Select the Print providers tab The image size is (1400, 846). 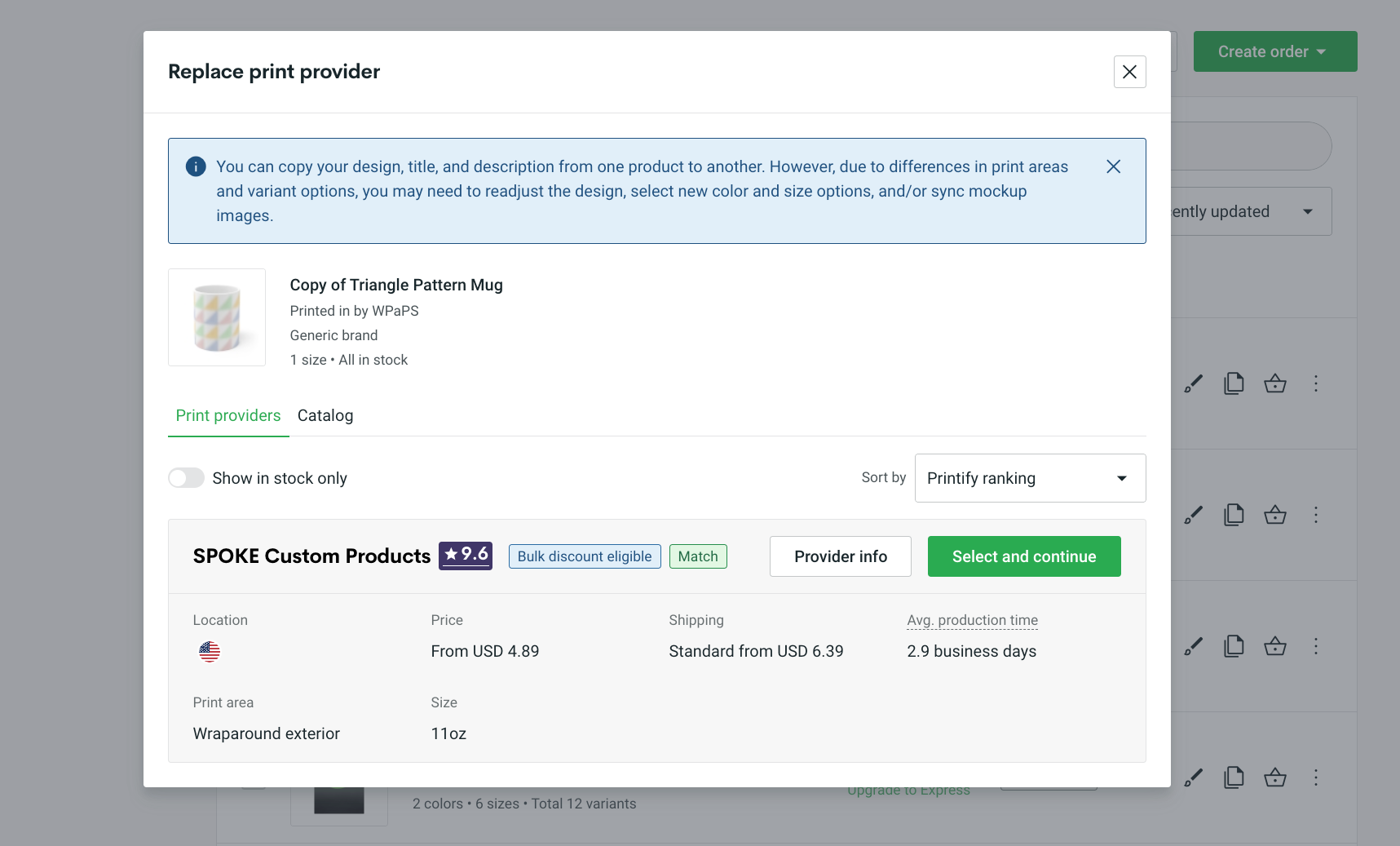(x=228, y=415)
